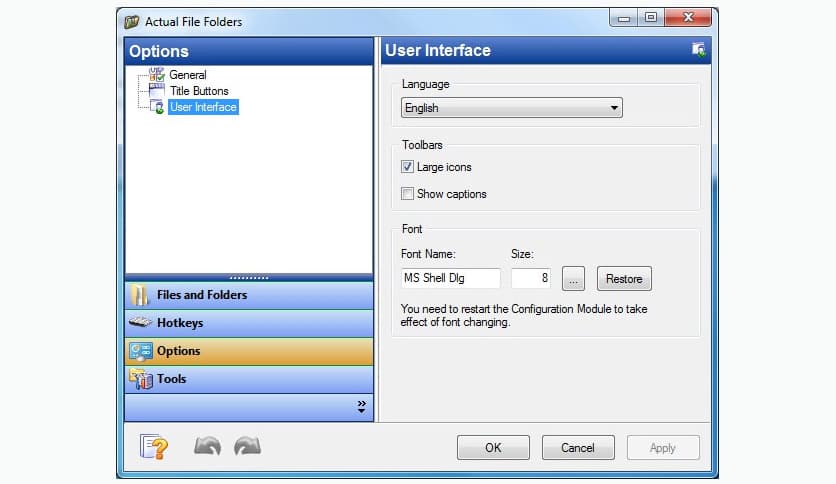The height and width of the screenshot is (484, 836).
Task: Click the General tree item icon
Action: click(157, 75)
